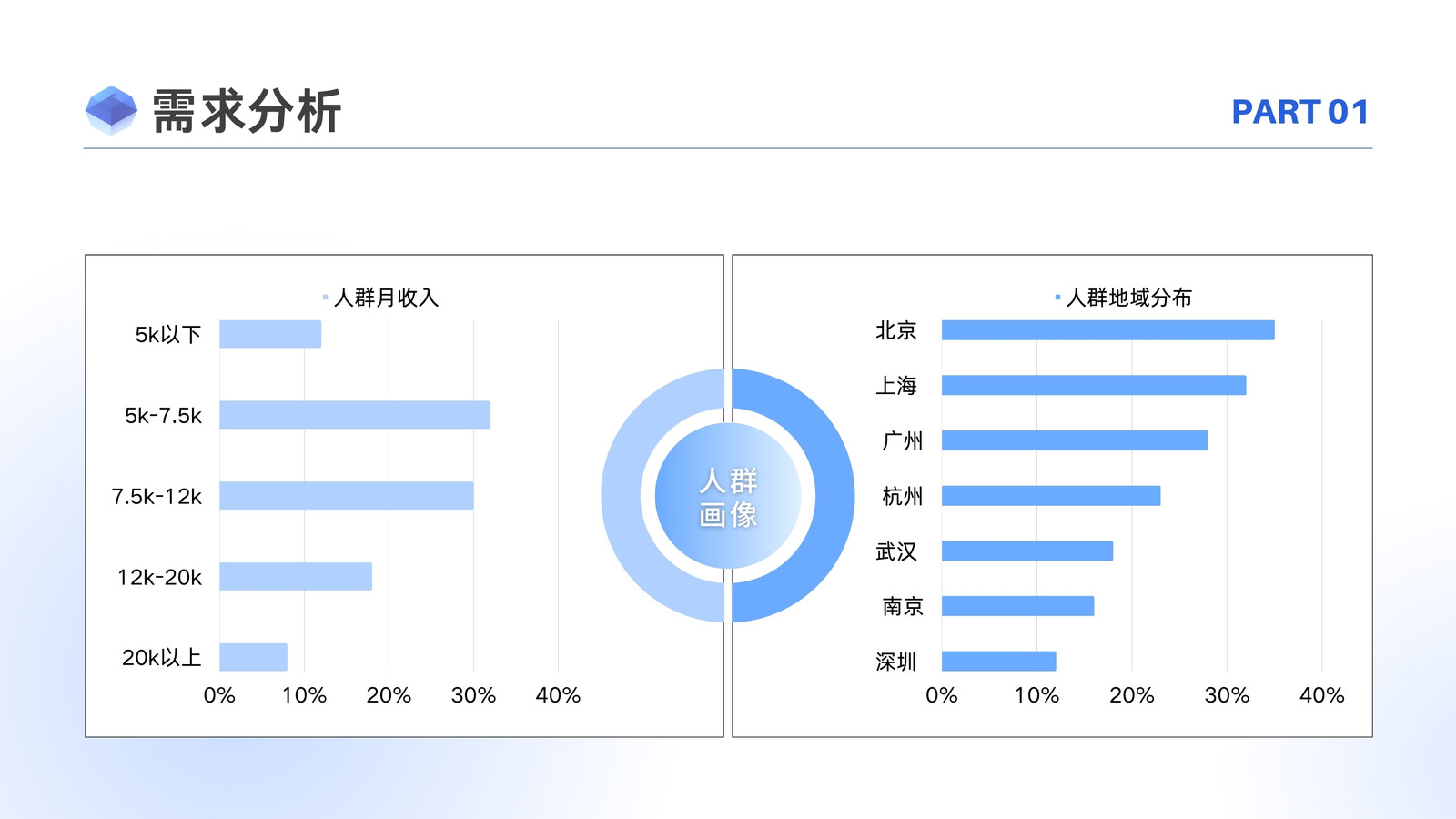Click the 深圳 region bar
1456x819 pixels.
tap(999, 662)
